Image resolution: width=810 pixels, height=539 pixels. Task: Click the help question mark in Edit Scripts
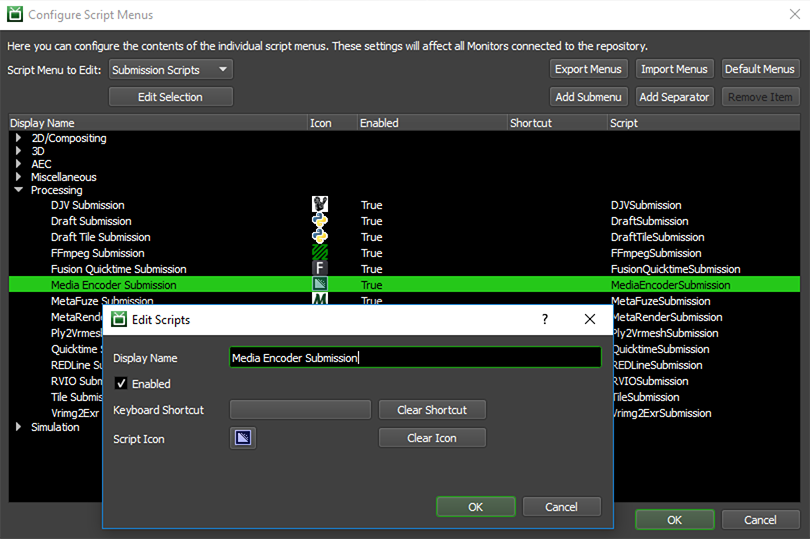click(545, 319)
